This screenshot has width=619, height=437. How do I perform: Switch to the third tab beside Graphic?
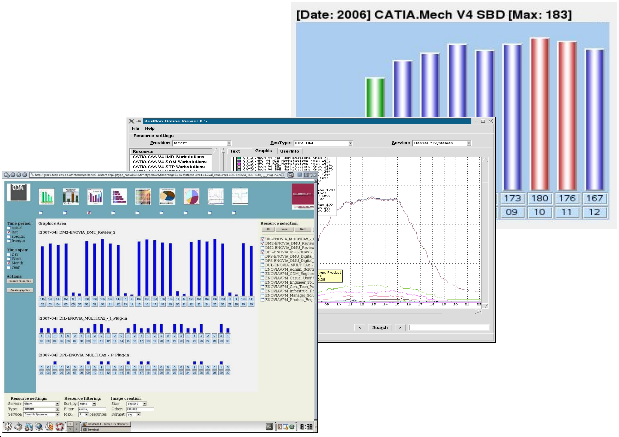pos(291,151)
